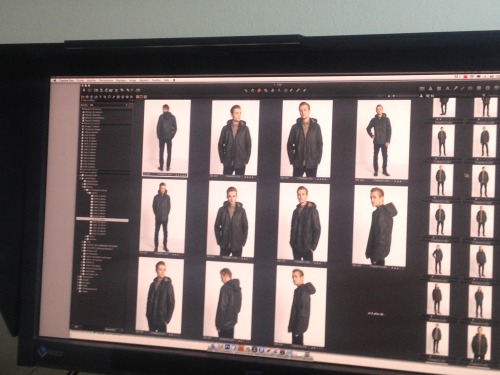Open the Library tool tab with orange folder icon
This screenshot has height=375, width=500.
(x=82, y=97)
